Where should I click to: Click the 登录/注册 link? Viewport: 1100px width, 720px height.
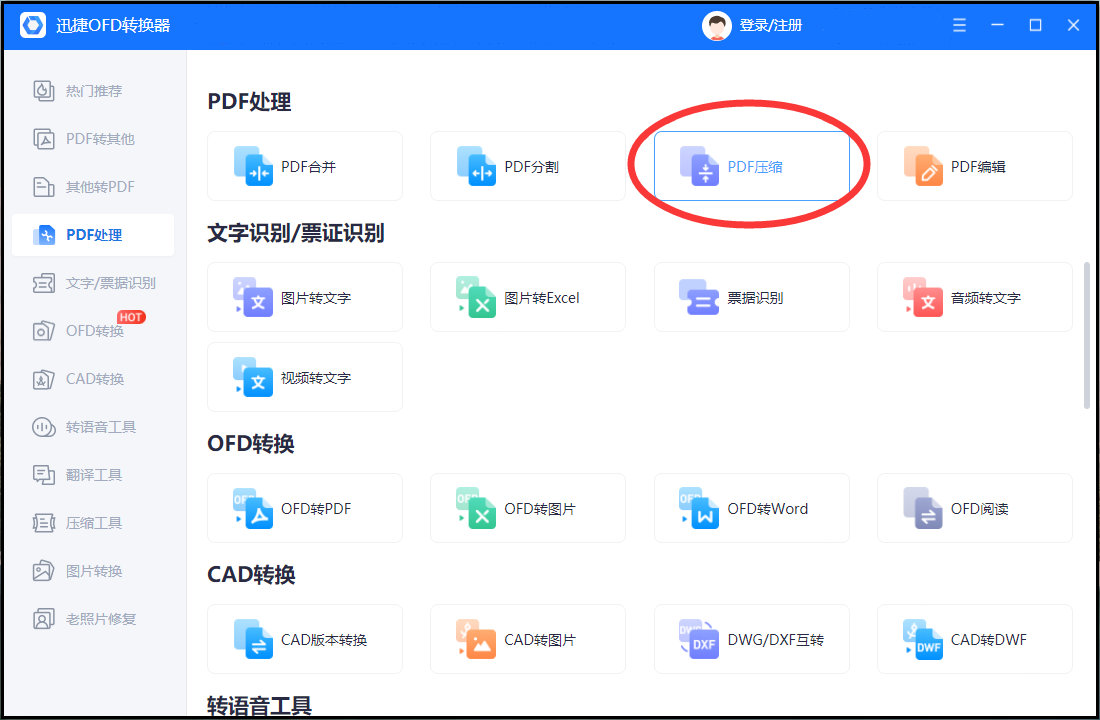[770, 25]
